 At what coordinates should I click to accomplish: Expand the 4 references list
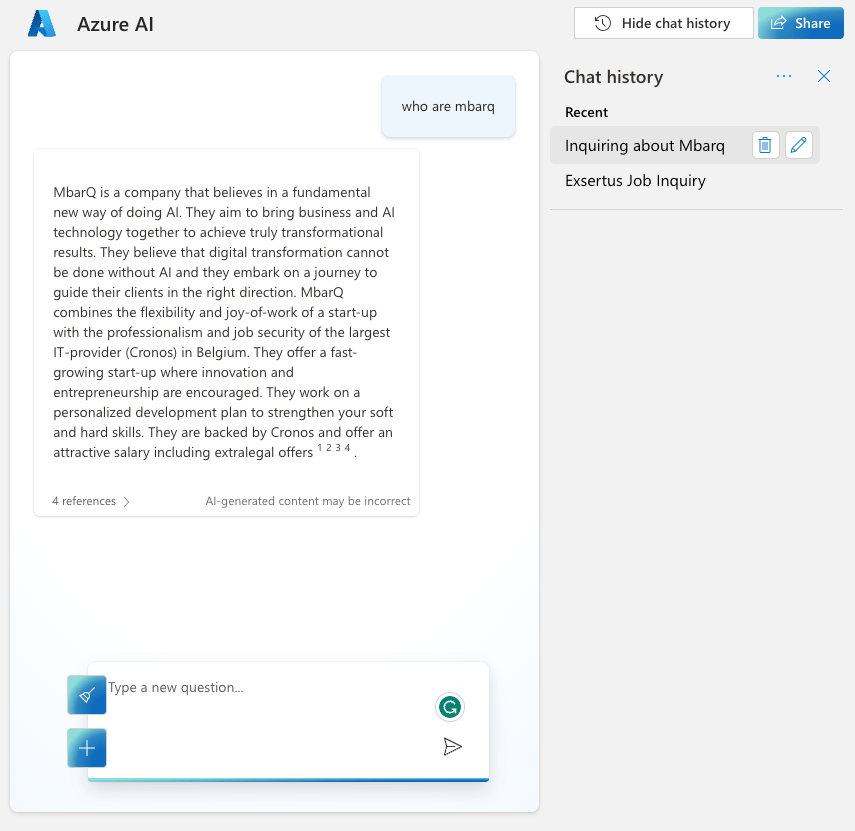pos(91,501)
